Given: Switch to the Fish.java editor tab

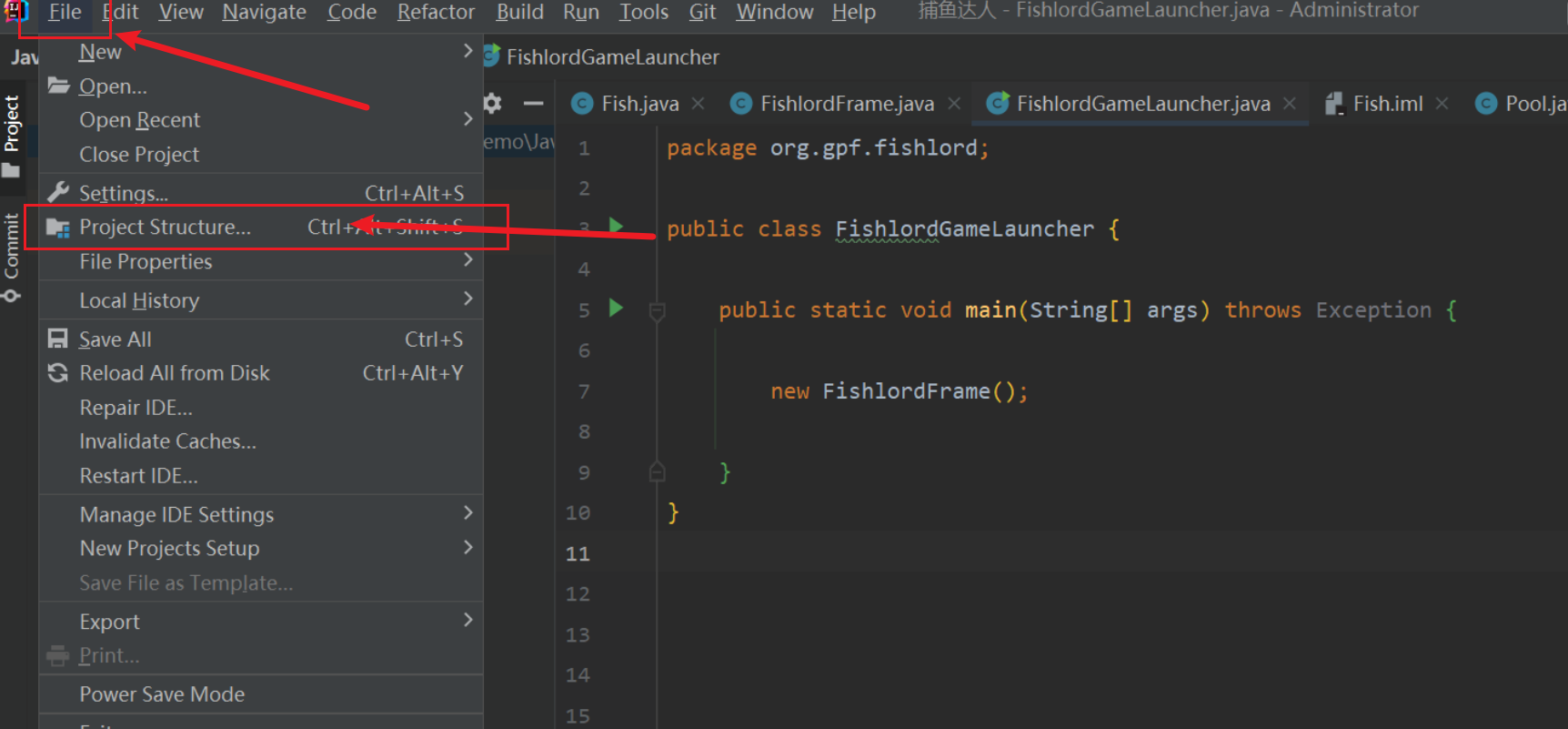Looking at the screenshot, I should pos(639,104).
